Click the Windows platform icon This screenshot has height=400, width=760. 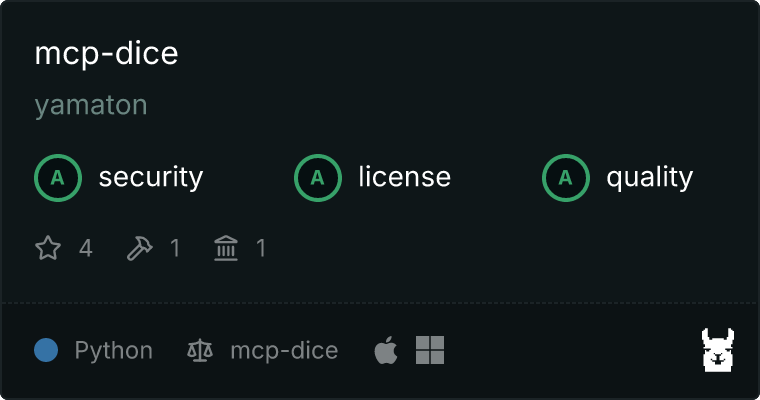click(430, 350)
